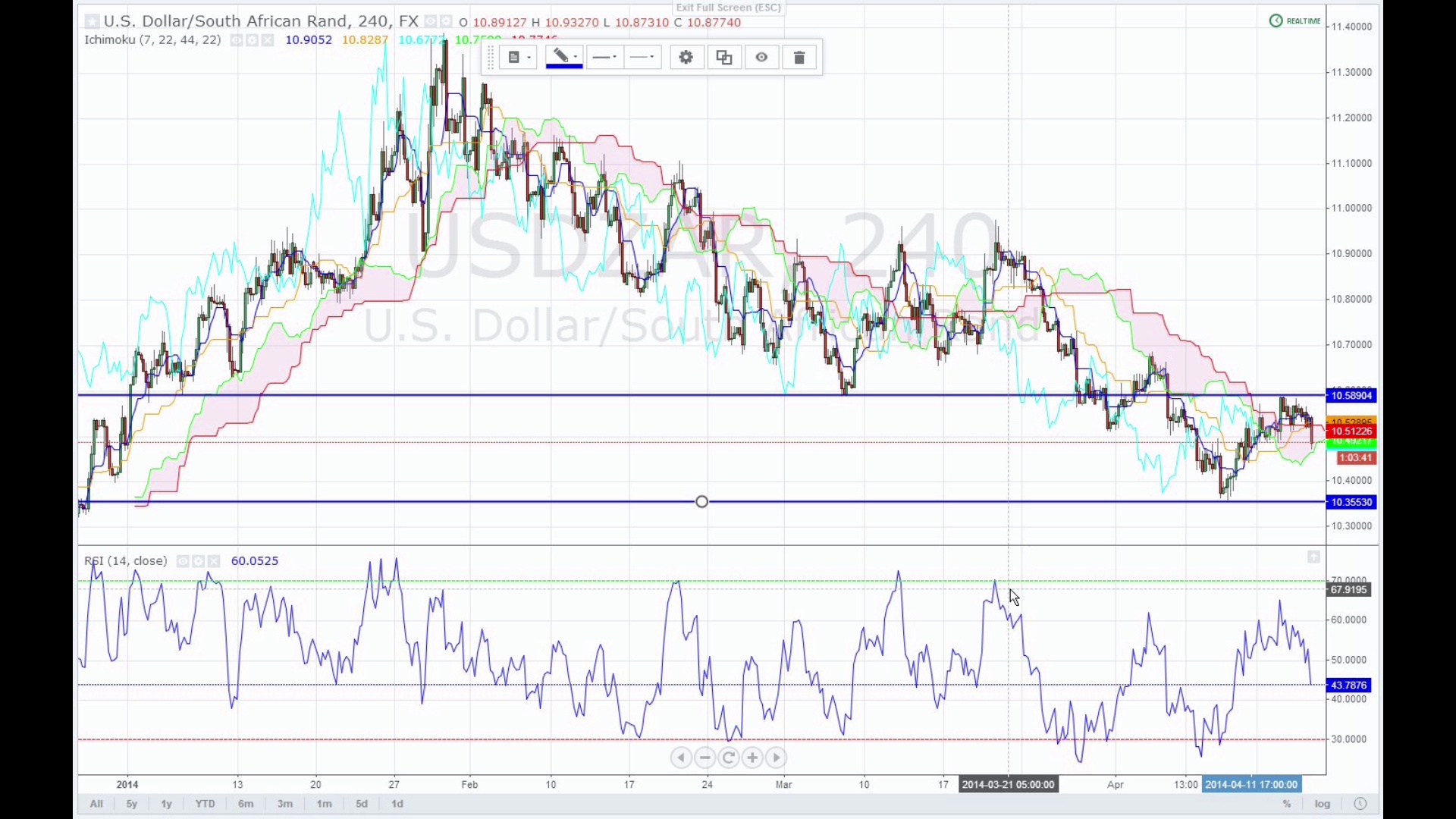Click the clone drawing icon
Image resolution: width=1456 pixels, height=819 pixels.
[x=724, y=58]
